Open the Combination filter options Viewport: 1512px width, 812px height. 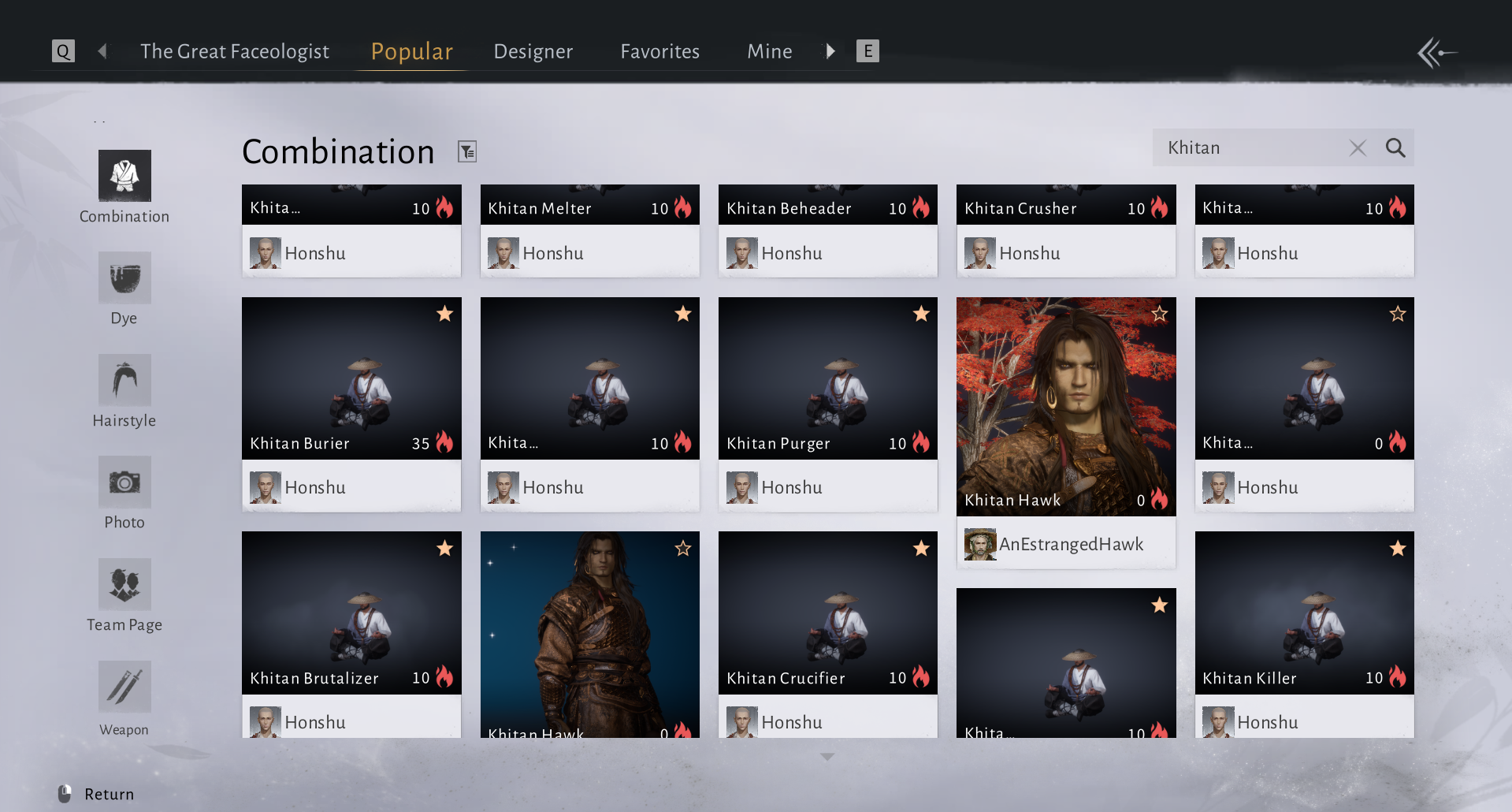(467, 151)
